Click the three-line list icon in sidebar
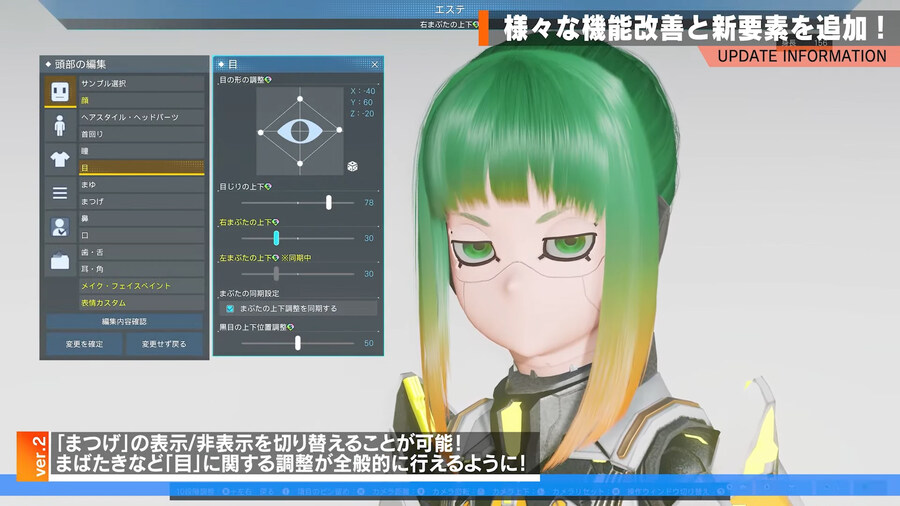Viewport: 900px width, 506px height. [59, 192]
